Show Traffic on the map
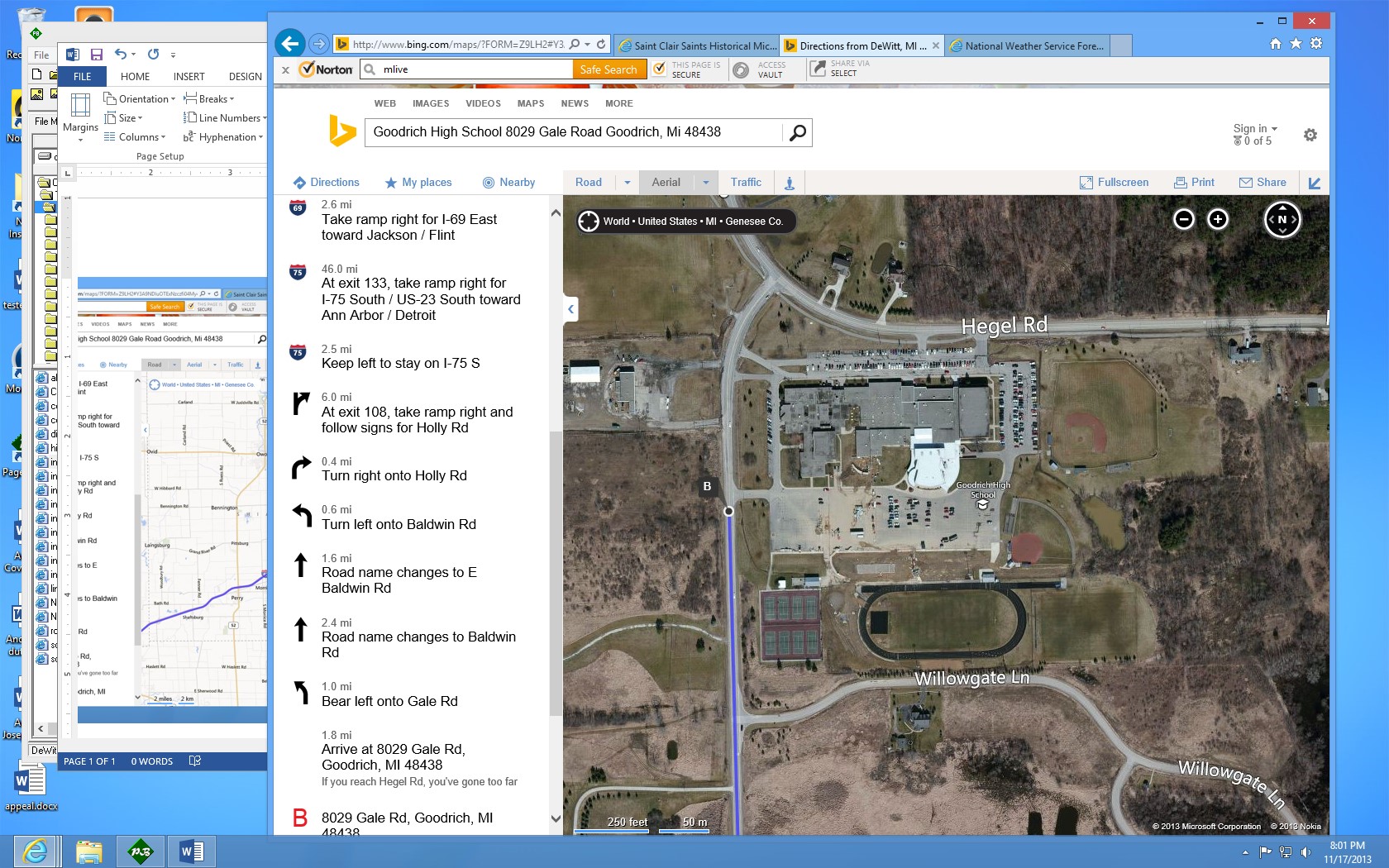The height and width of the screenshot is (868, 1389). 746,183
